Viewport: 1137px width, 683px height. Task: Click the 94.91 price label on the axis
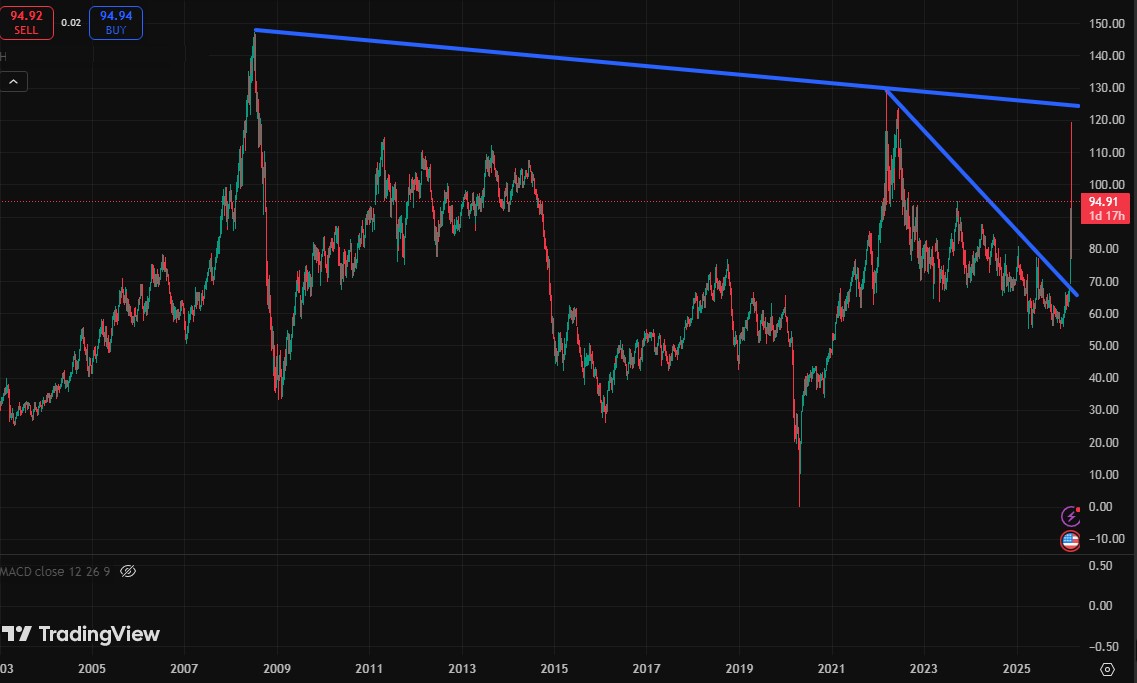tap(1104, 201)
